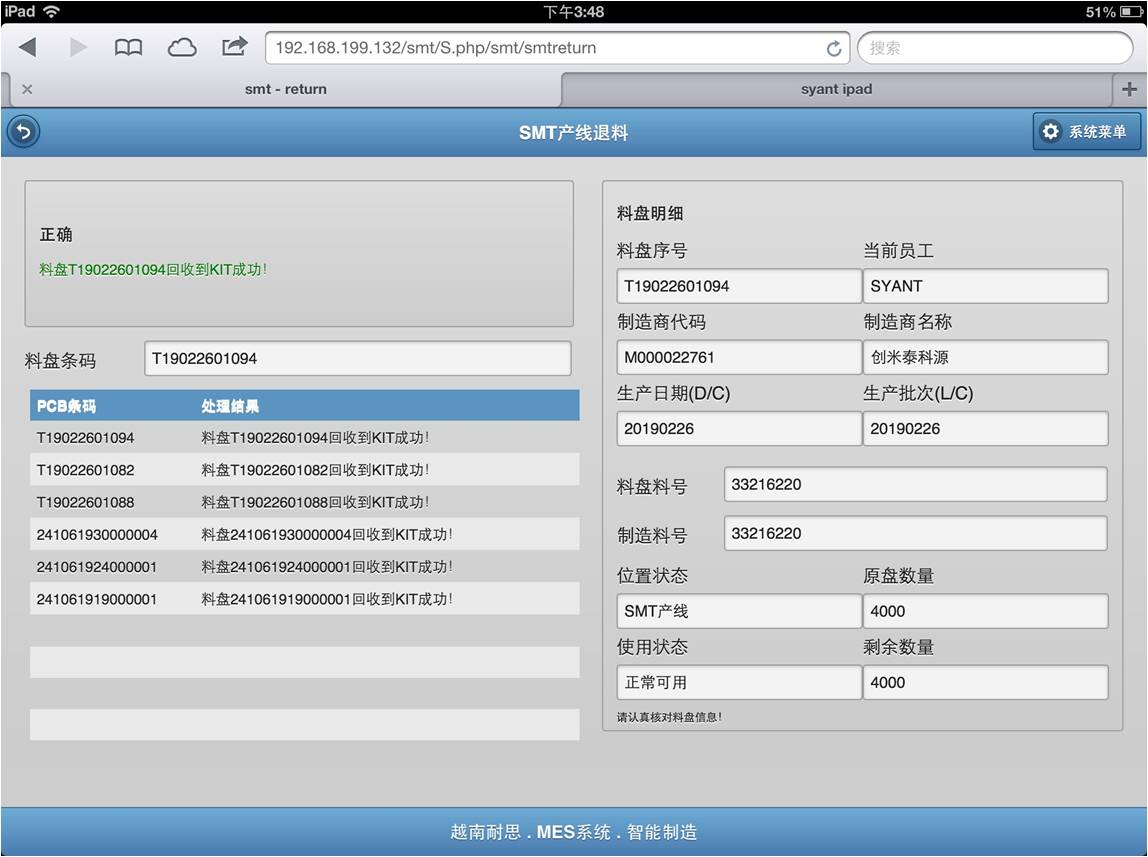Open the 系统菜单 system menu
1148x857 pixels.
(1086, 132)
